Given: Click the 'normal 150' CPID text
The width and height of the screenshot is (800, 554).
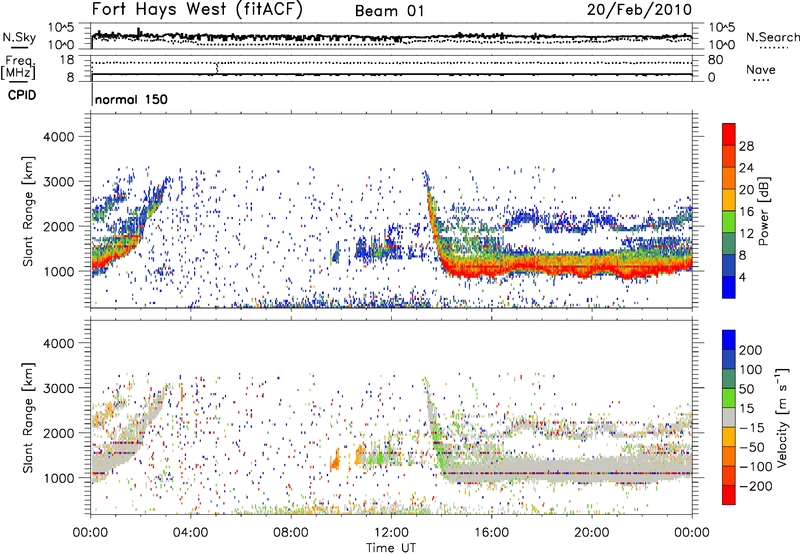Looking at the screenshot, I should (x=131, y=99).
